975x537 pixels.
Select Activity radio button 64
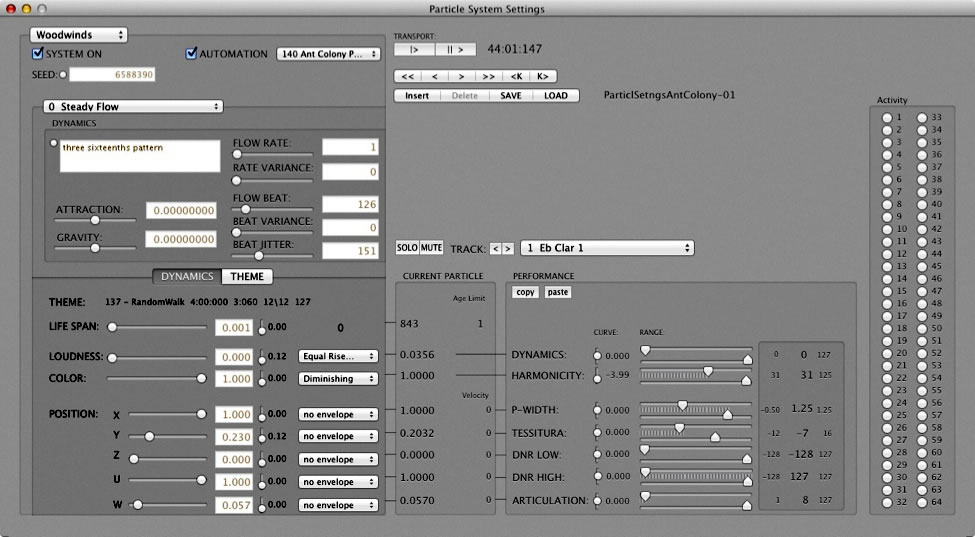click(922, 502)
